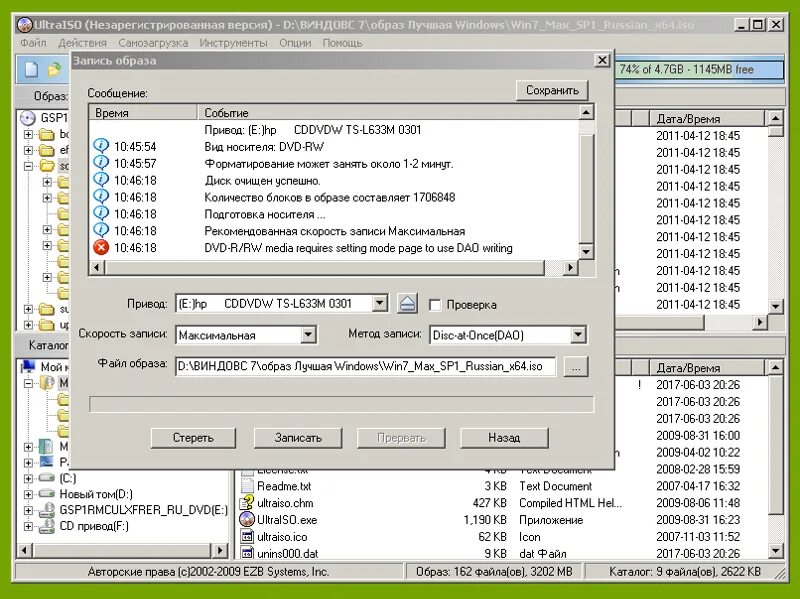Click the red error icon at 10:46:18
This screenshot has width=800, height=599.
pos(101,247)
